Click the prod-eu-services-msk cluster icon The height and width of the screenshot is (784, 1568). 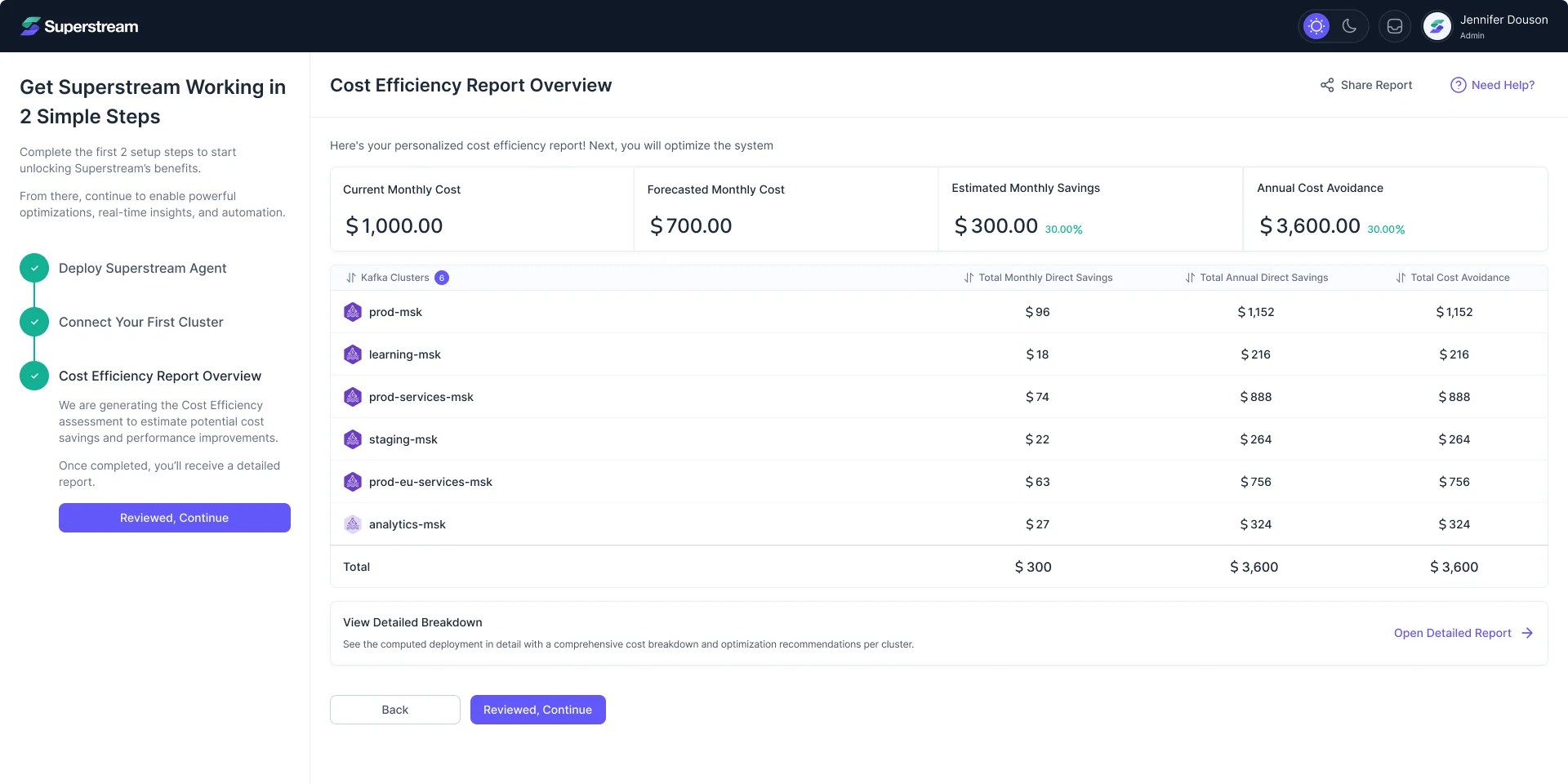point(353,482)
